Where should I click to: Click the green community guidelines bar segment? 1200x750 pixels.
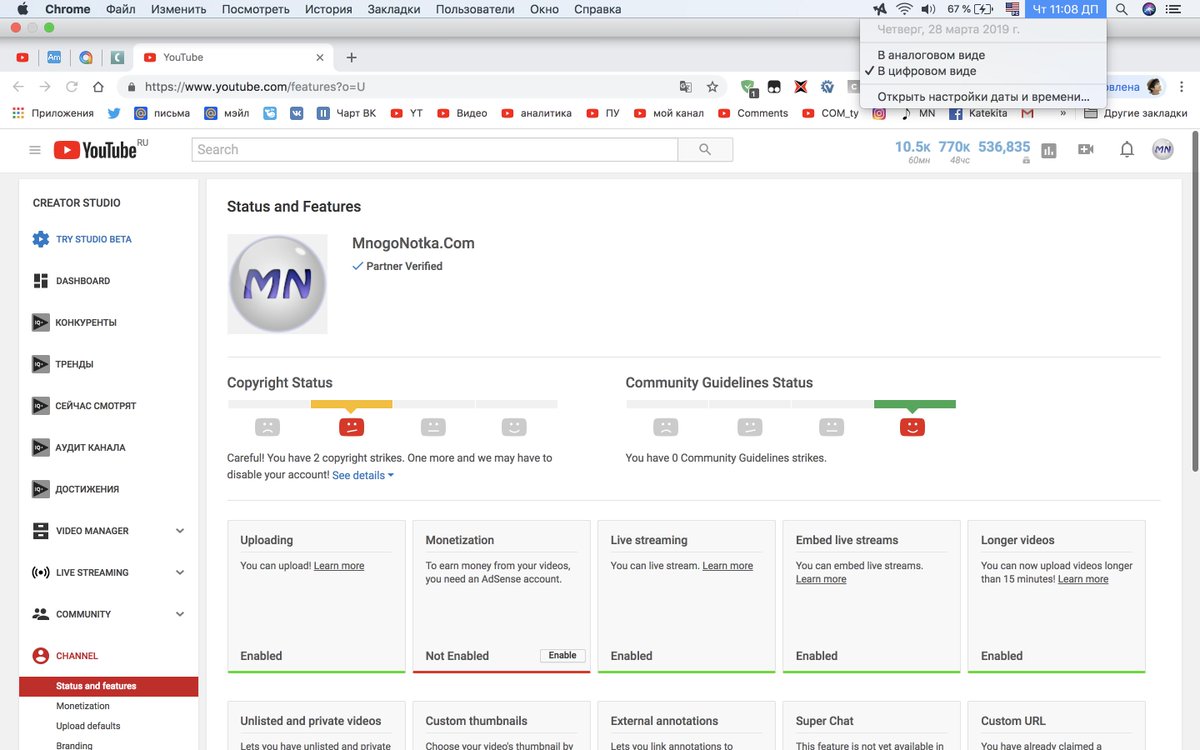pos(914,404)
